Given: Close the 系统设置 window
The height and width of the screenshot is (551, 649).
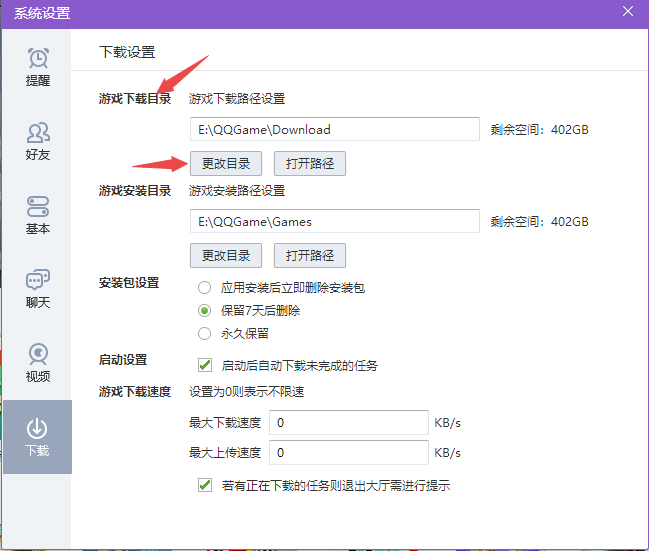Looking at the screenshot, I should (x=627, y=12).
